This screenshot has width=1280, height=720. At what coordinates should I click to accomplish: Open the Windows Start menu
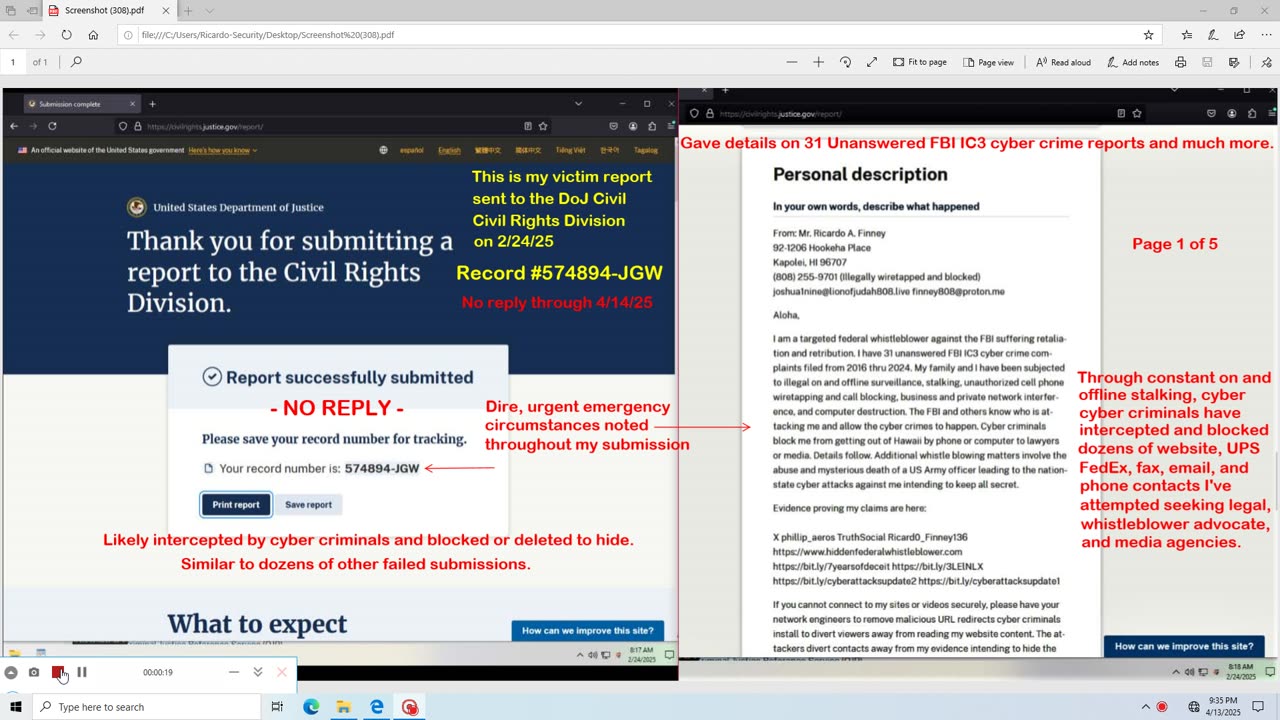[16, 707]
